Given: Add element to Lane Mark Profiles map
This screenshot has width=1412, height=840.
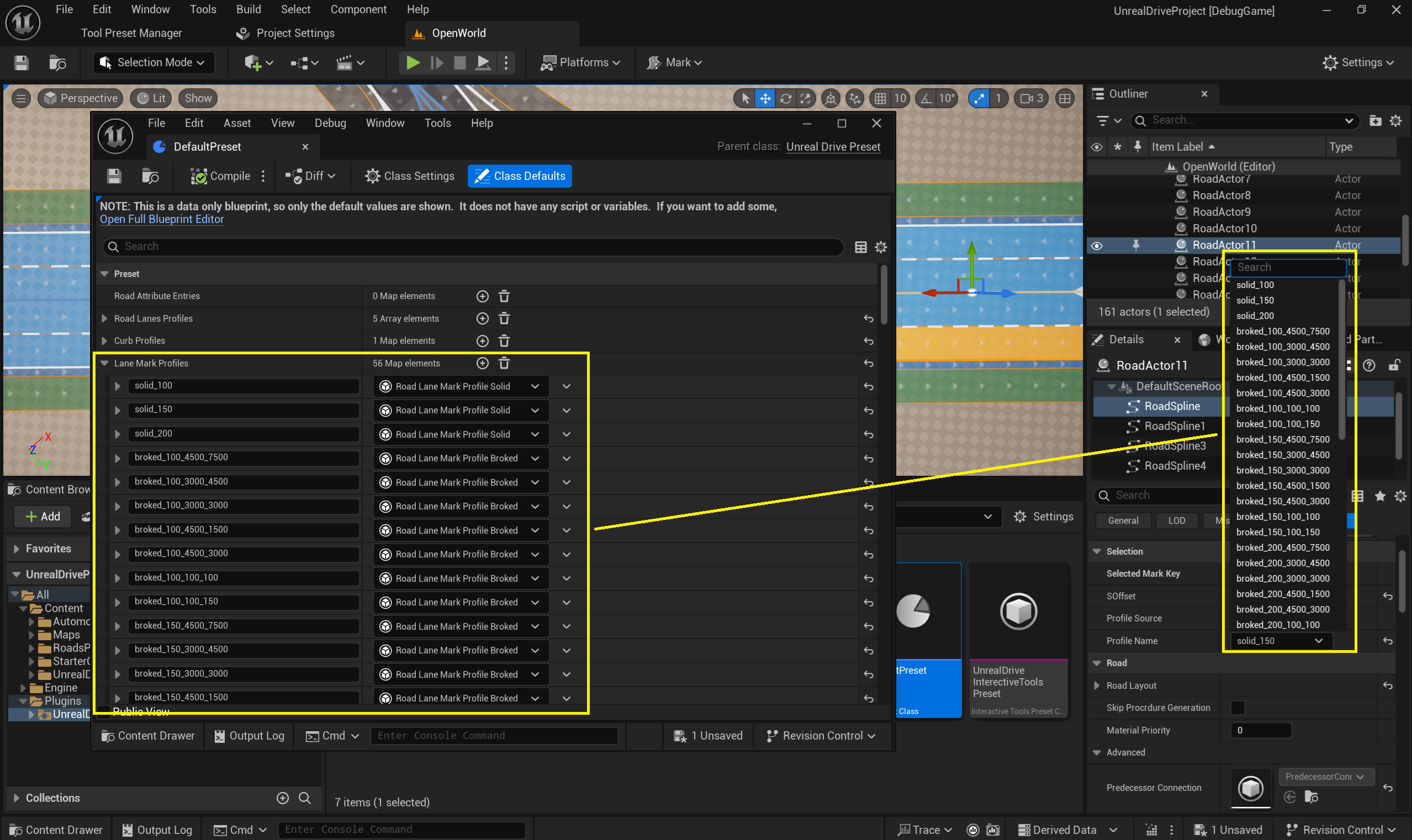Looking at the screenshot, I should pyautogui.click(x=483, y=363).
